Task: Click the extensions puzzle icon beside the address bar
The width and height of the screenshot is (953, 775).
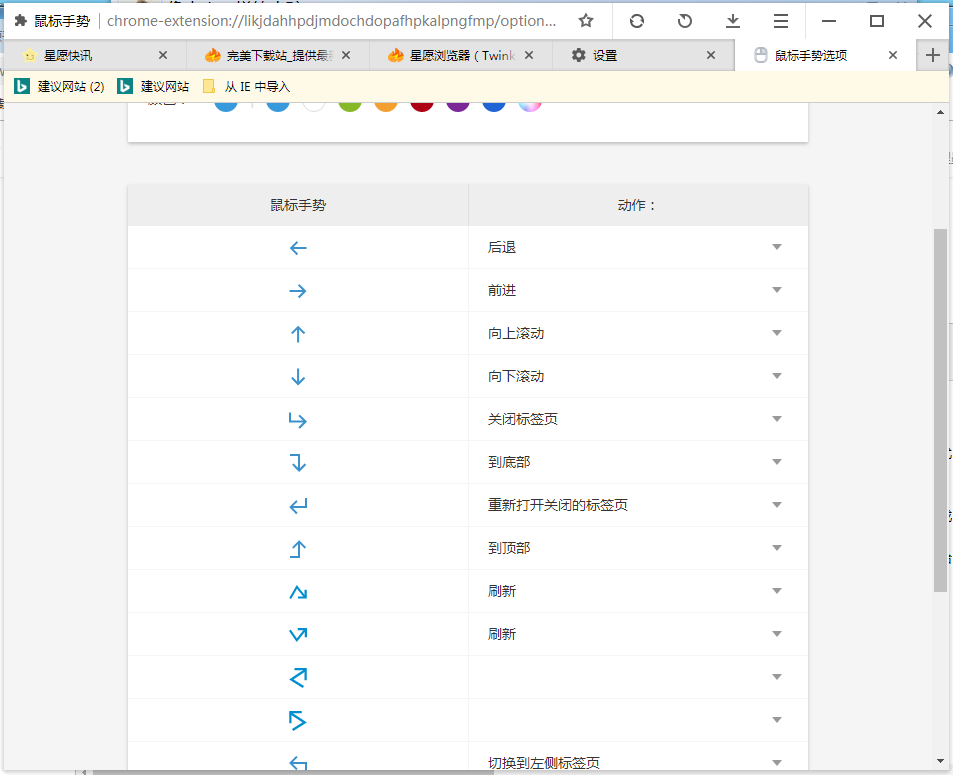Action: [x=20, y=20]
